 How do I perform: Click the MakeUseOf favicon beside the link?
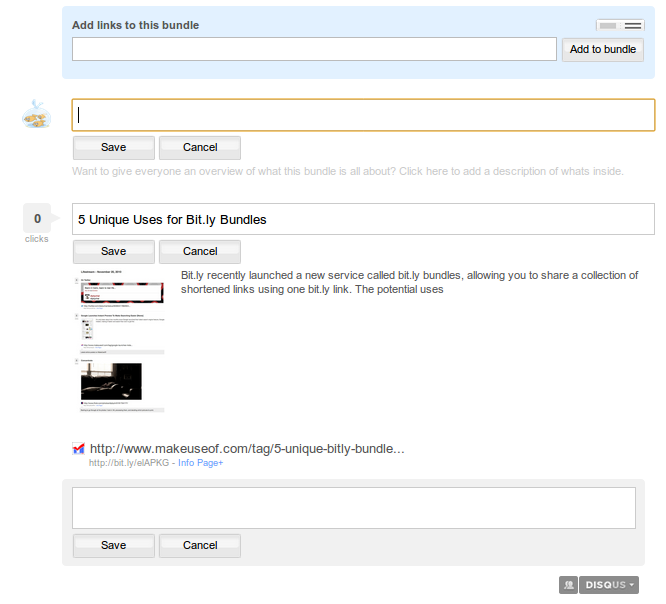[79, 449]
